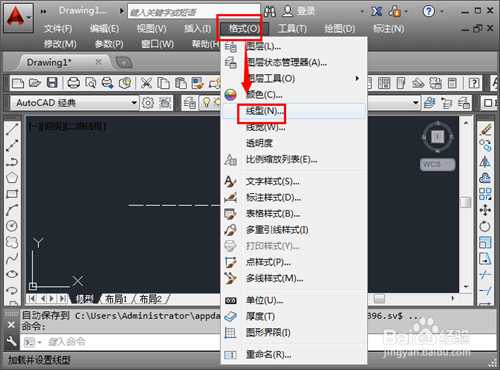Select the Revision Cloud tool
The width and height of the screenshot is (500, 370).
click(x=12, y=242)
